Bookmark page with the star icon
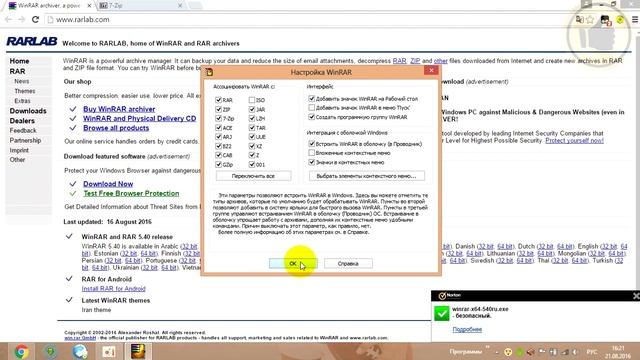The image size is (640, 360). coord(590,20)
